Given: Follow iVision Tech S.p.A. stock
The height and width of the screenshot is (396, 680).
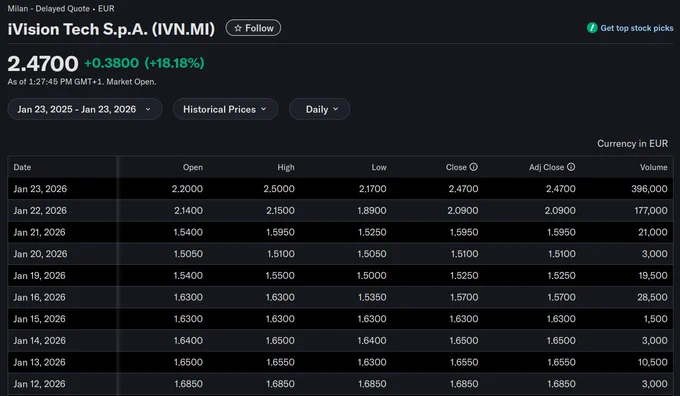Looking at the screenshot, I should [253, 28].
